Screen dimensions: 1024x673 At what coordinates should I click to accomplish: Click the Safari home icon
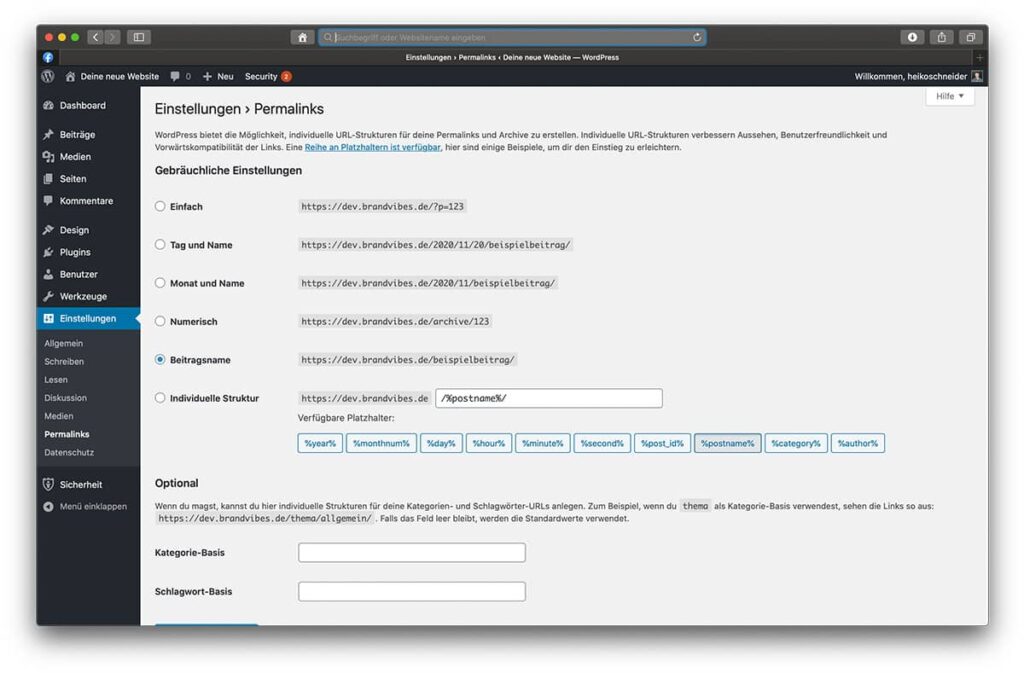pos(302,37)
